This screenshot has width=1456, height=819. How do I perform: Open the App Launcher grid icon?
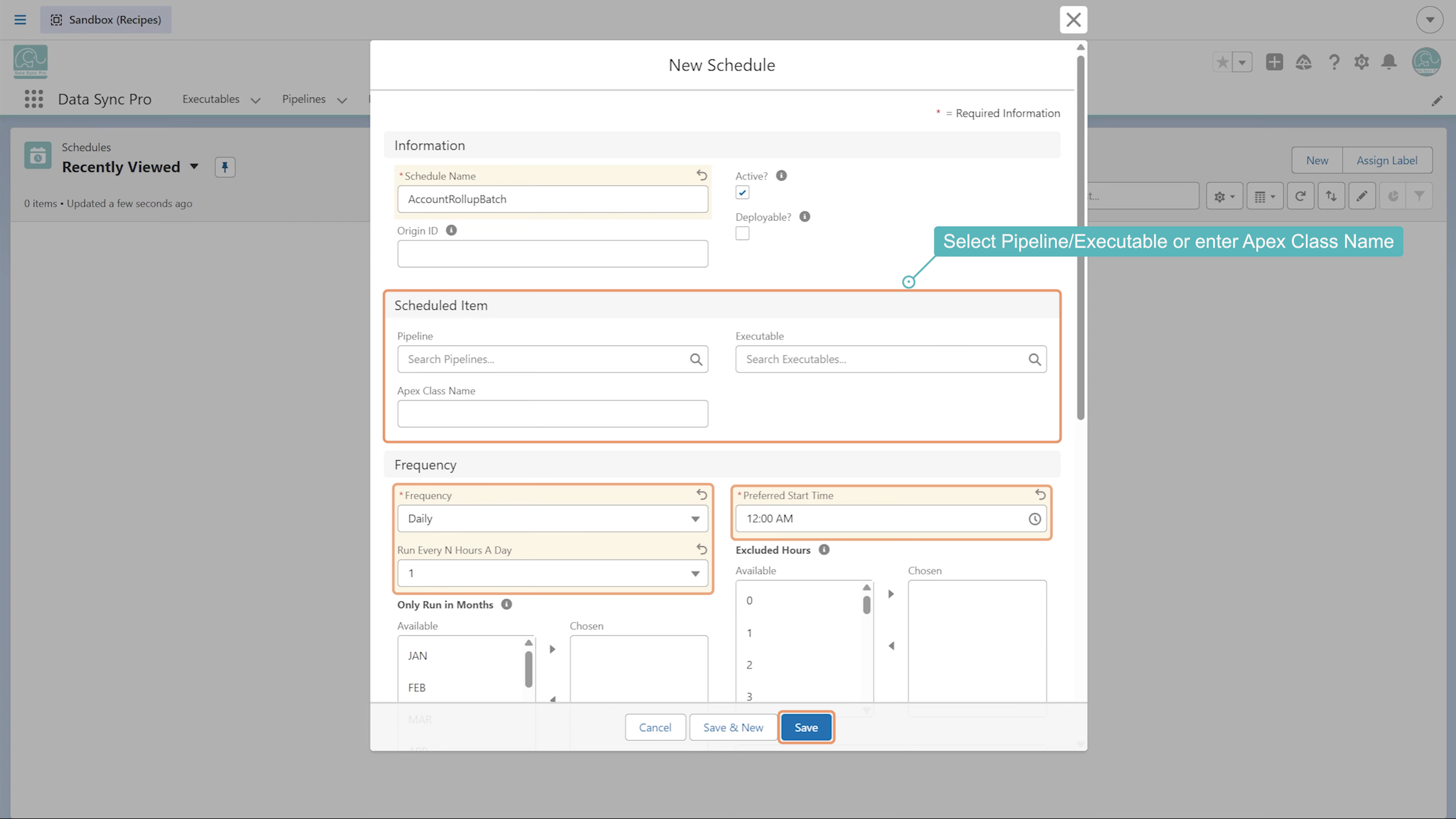(34, 99)
